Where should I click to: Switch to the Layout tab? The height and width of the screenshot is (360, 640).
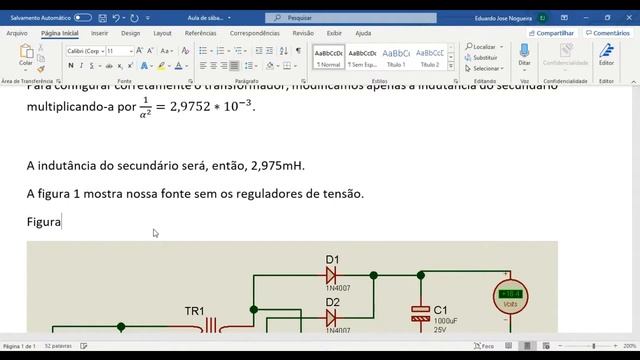(x=162, y=33)
